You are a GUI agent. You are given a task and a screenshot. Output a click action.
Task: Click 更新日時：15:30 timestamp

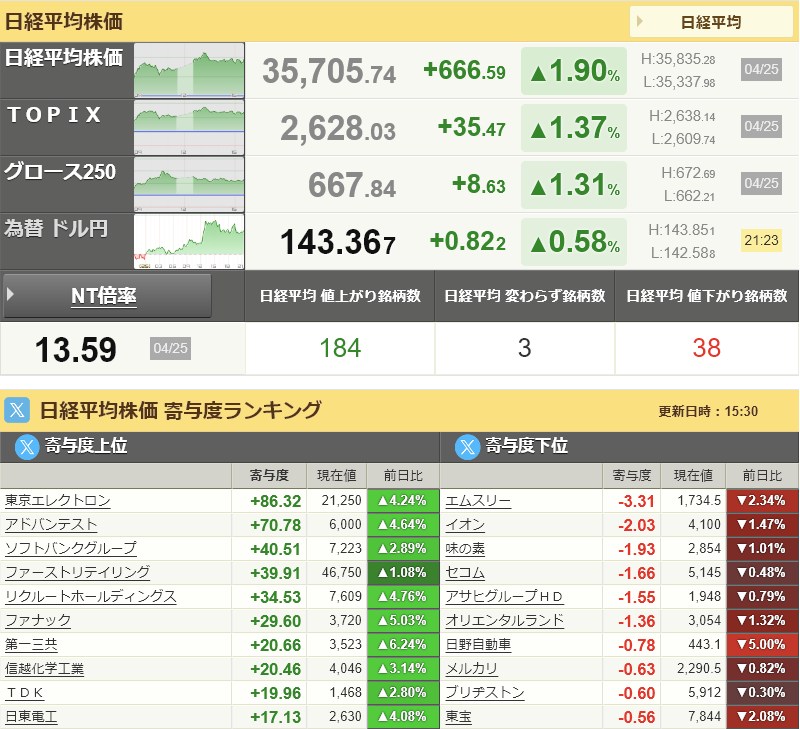click(708, 411)
